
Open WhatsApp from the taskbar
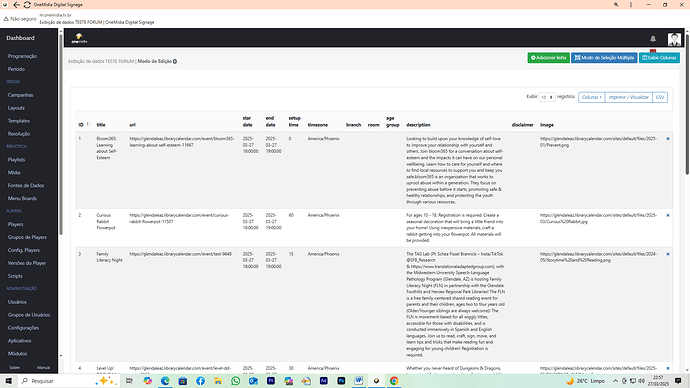(x=235, y=381)
